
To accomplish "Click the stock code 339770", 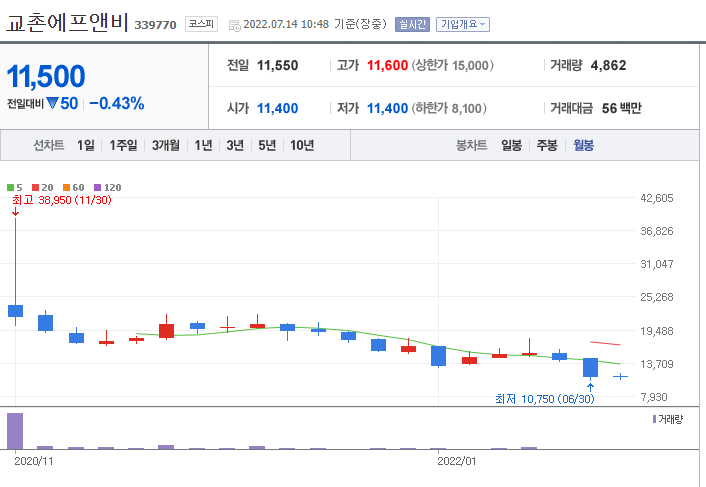I will point(155,25).
